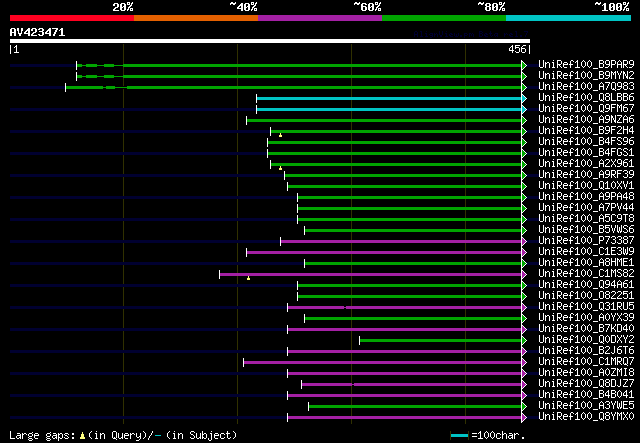
Task: Click the UniRef100_Q31RU5 label
Action: [x=586, y=307]
